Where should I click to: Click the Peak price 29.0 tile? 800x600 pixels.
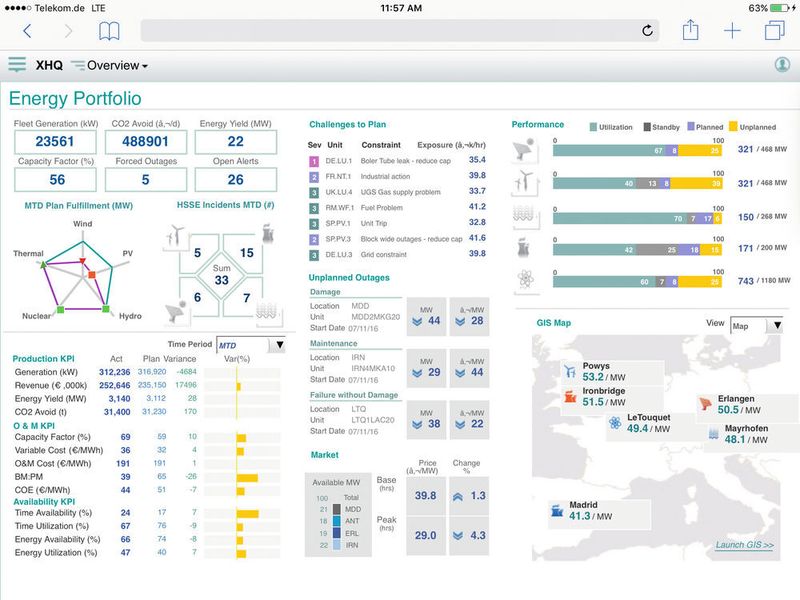[x=426, y=536]
